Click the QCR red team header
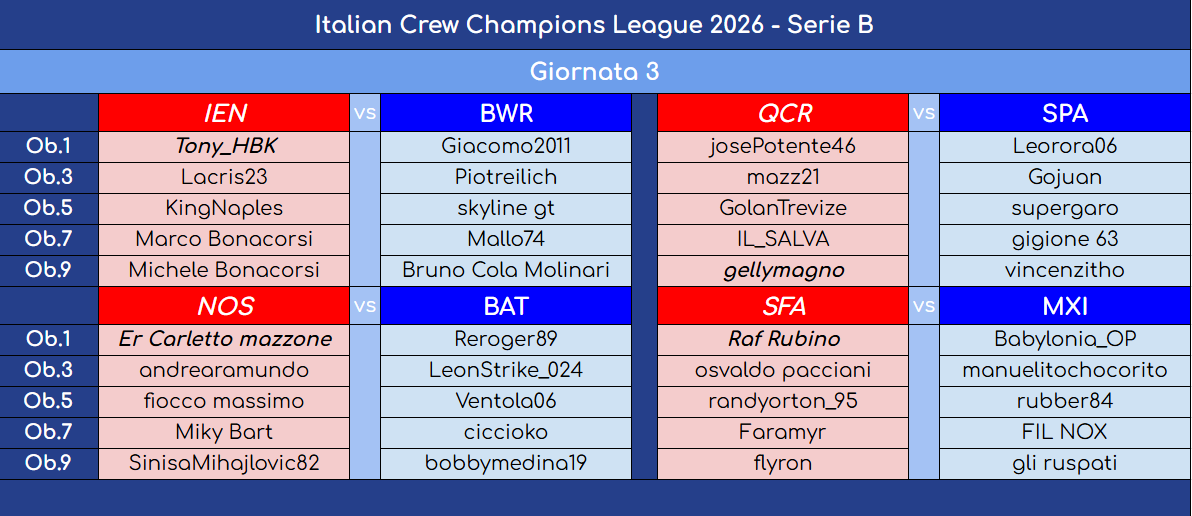Viewport: 1192px width, 516px height. [783, 113]
